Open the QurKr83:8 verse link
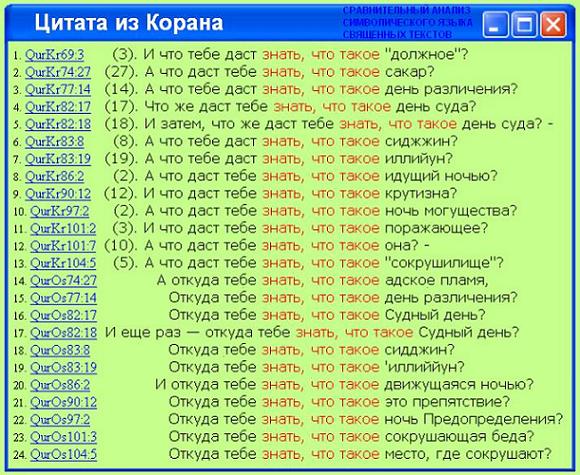 tap(54, 142)
